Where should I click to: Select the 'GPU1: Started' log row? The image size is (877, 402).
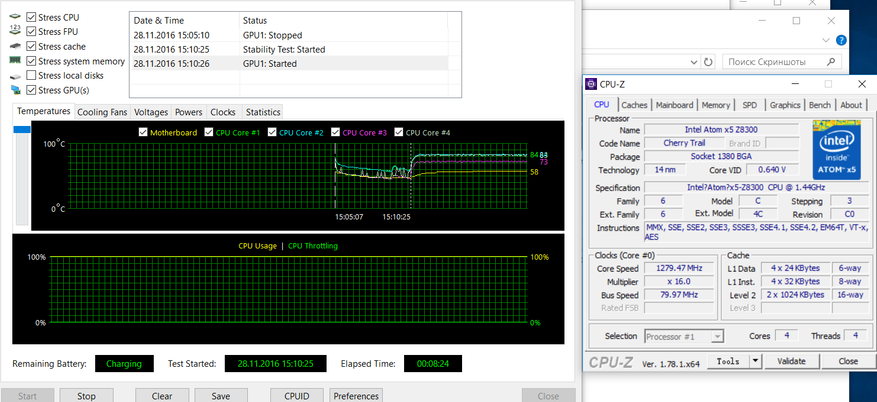[x=288, y=64]
